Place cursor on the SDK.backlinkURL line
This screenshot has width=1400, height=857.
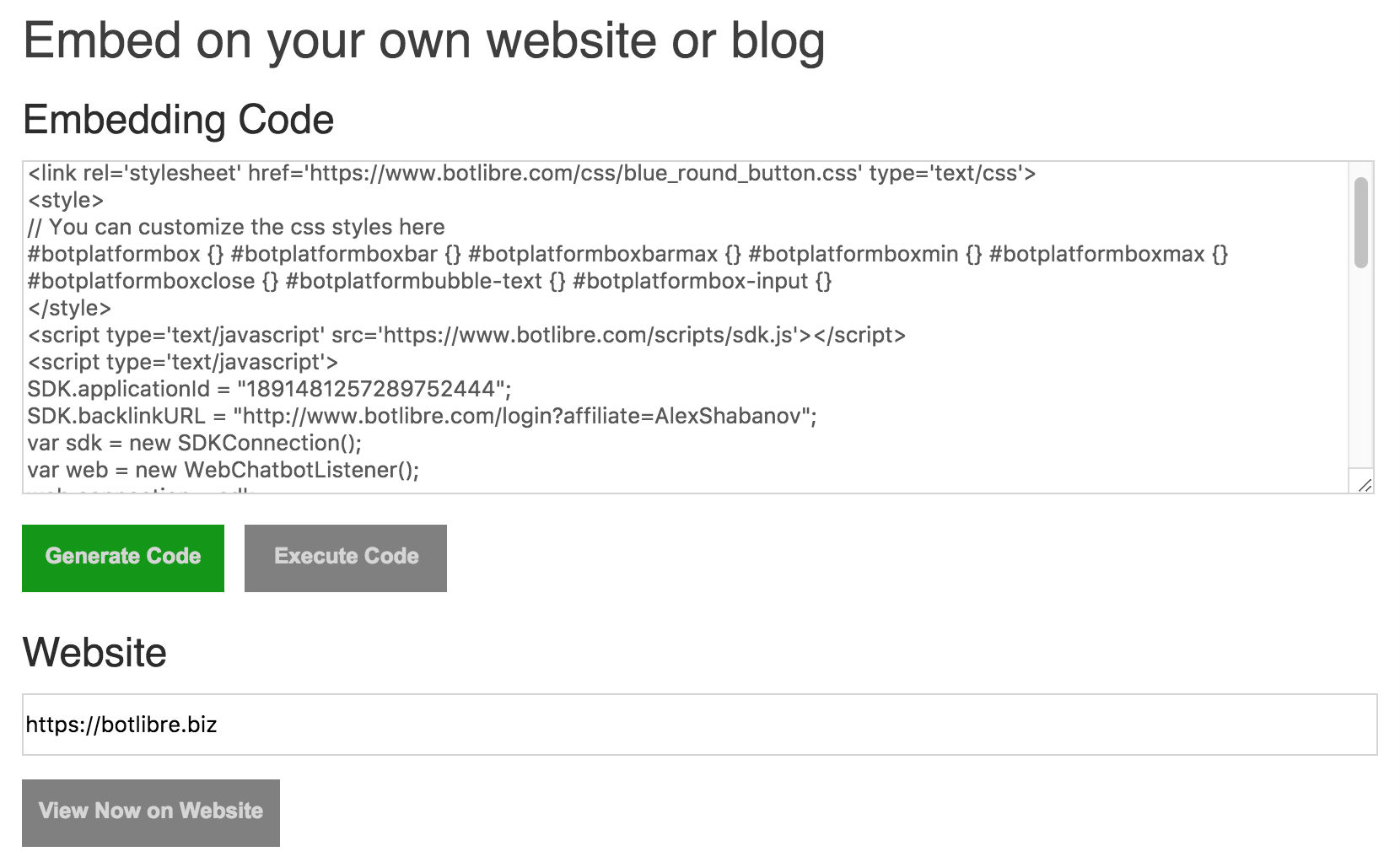(422, 416)
